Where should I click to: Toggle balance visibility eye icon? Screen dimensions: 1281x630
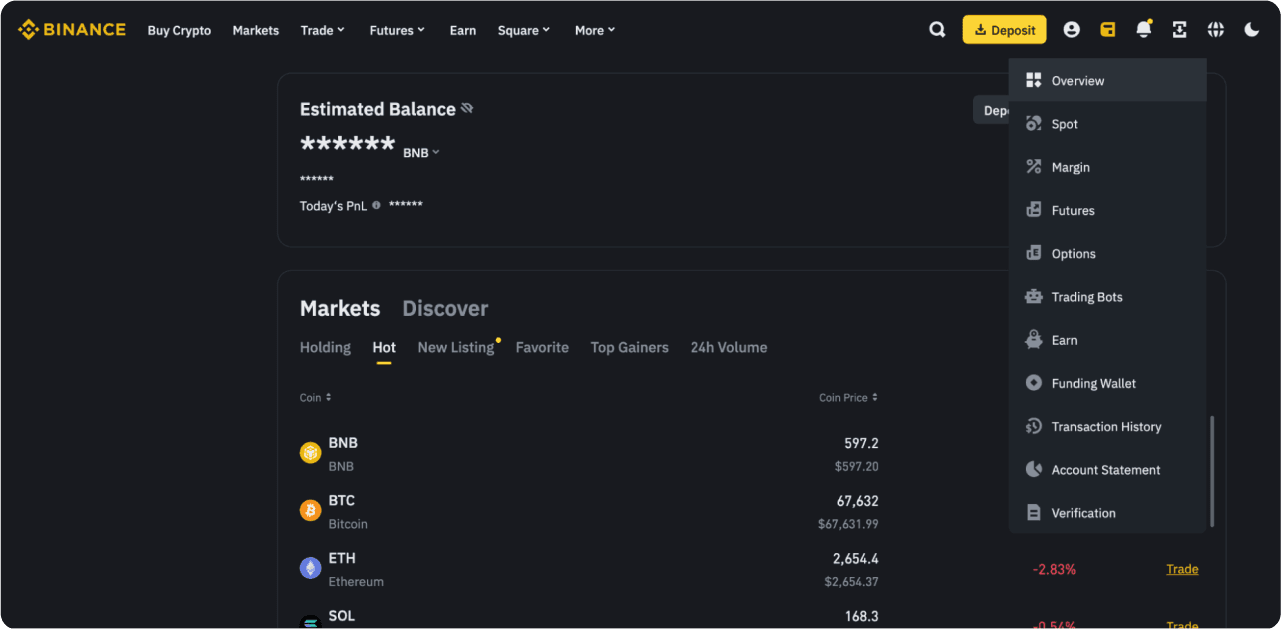point(467,108)
